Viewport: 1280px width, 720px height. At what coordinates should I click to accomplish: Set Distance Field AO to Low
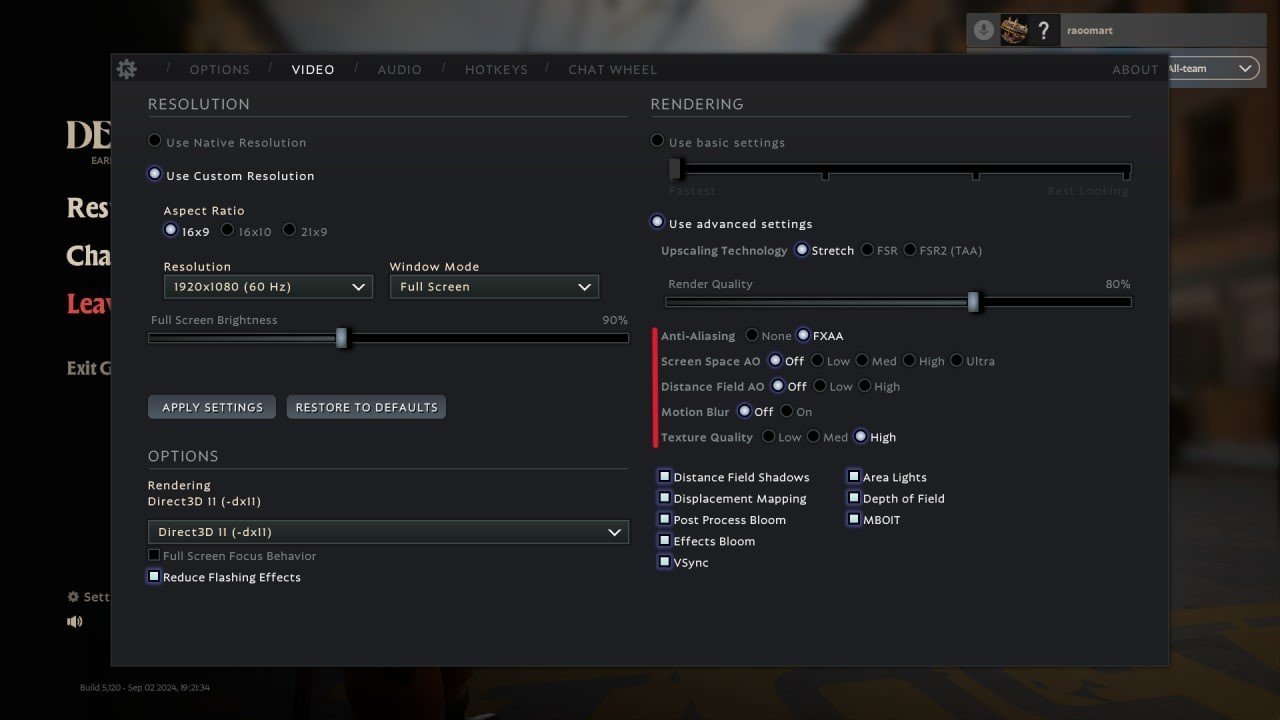820,385
